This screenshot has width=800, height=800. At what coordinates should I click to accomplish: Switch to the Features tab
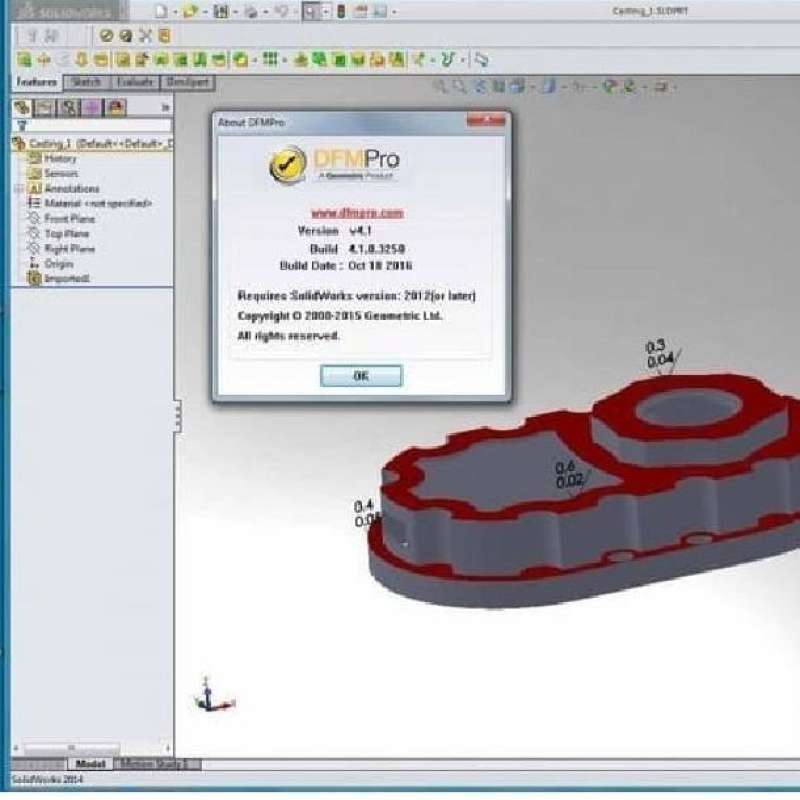click(37, 82)
